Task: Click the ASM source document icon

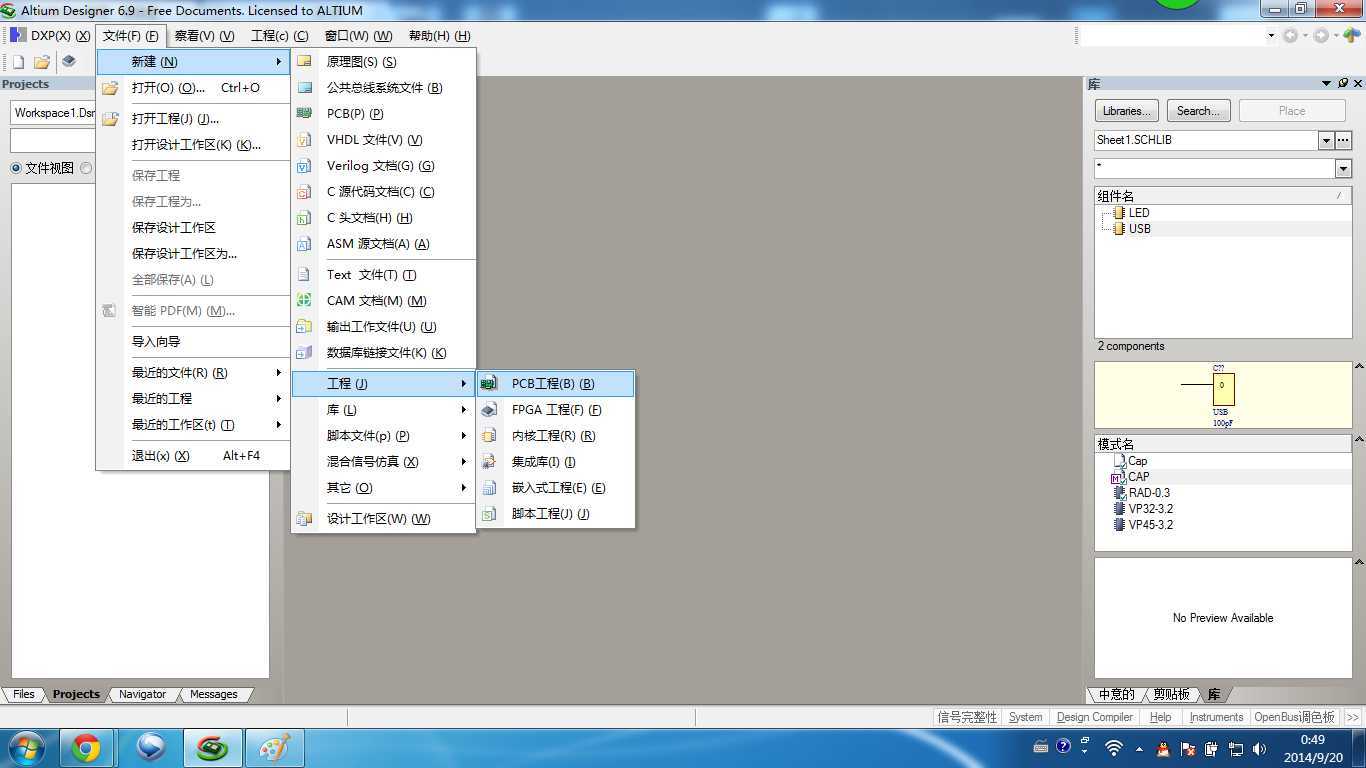Action: coord(304,243)
